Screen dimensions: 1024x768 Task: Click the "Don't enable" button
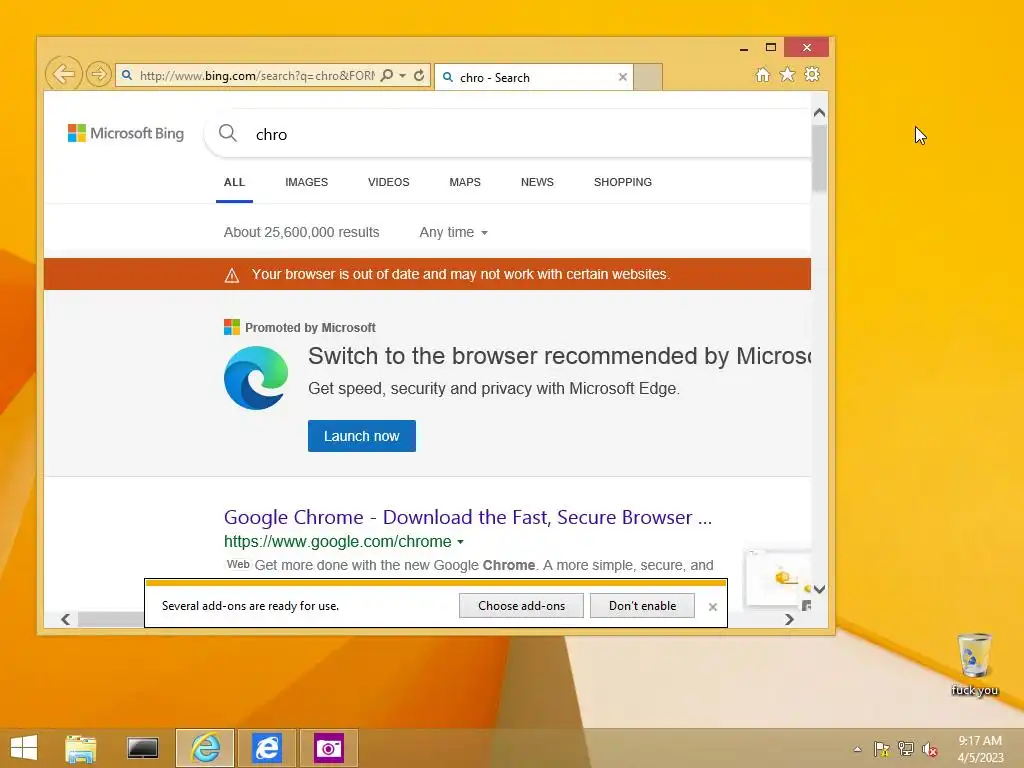642,605
